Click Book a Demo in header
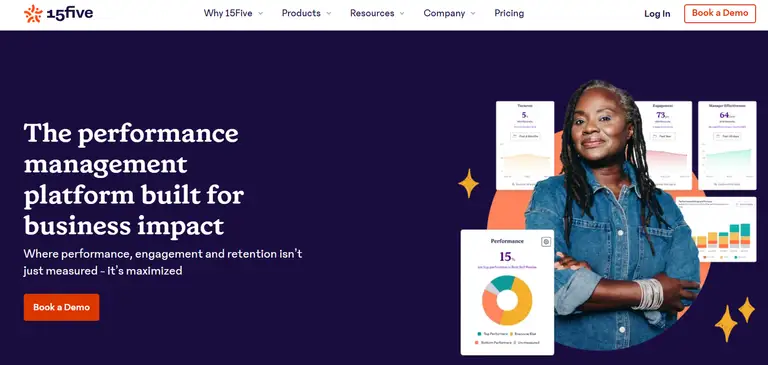 tap(720, 13)
